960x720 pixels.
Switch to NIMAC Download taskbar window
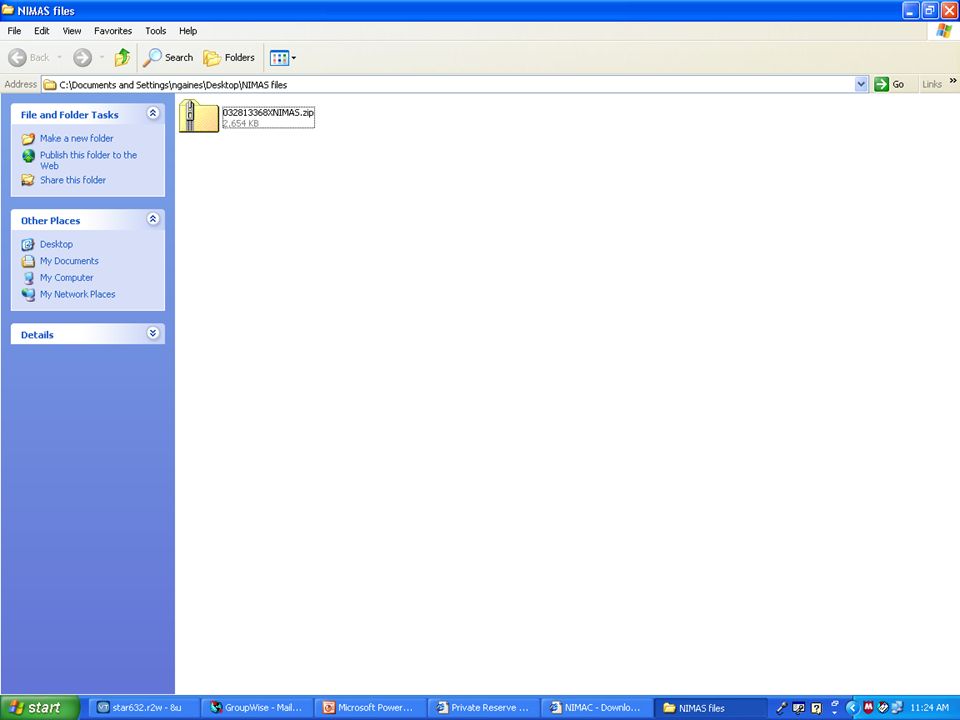click(x=596, y=708)
